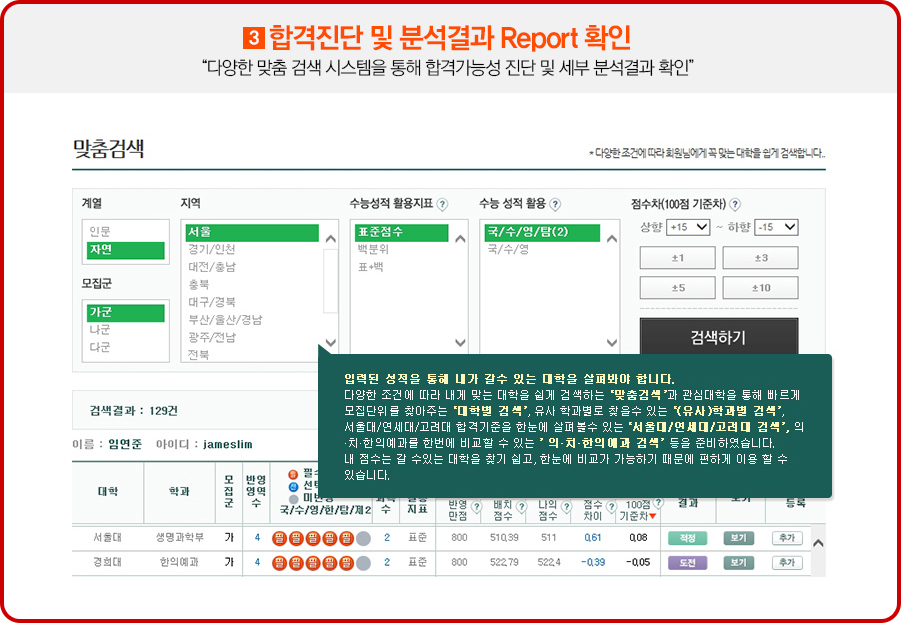The image size is (901, 623).
Task: Select 인문 in the 계열 list
Action: 101,232
